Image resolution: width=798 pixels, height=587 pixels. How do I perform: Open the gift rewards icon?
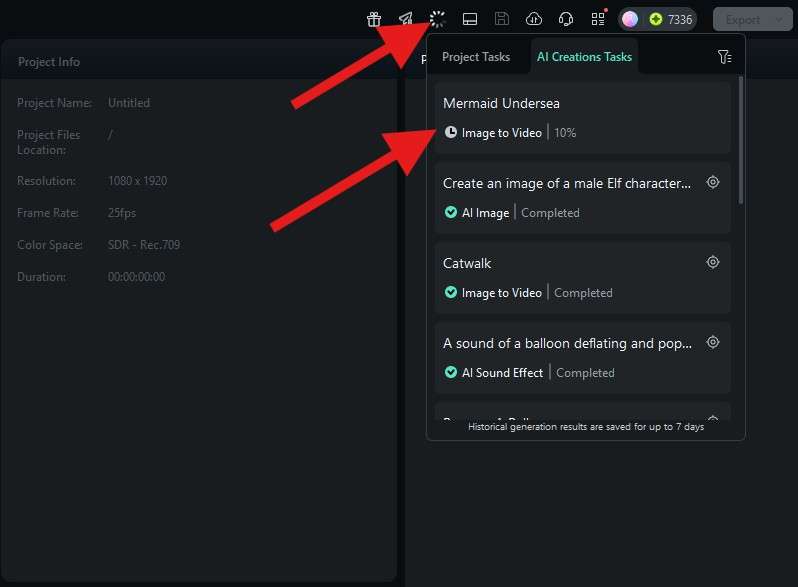tap(374, 19)
